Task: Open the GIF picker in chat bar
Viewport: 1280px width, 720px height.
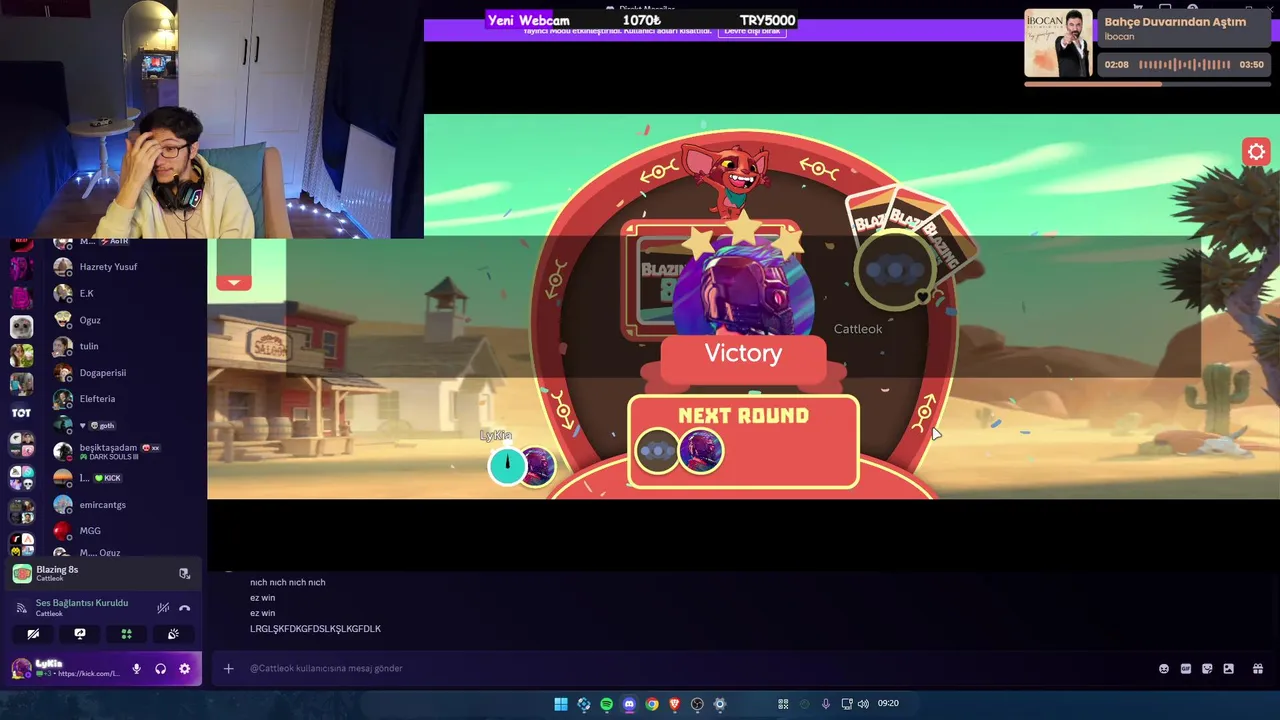Action: tap(1186, 668)
